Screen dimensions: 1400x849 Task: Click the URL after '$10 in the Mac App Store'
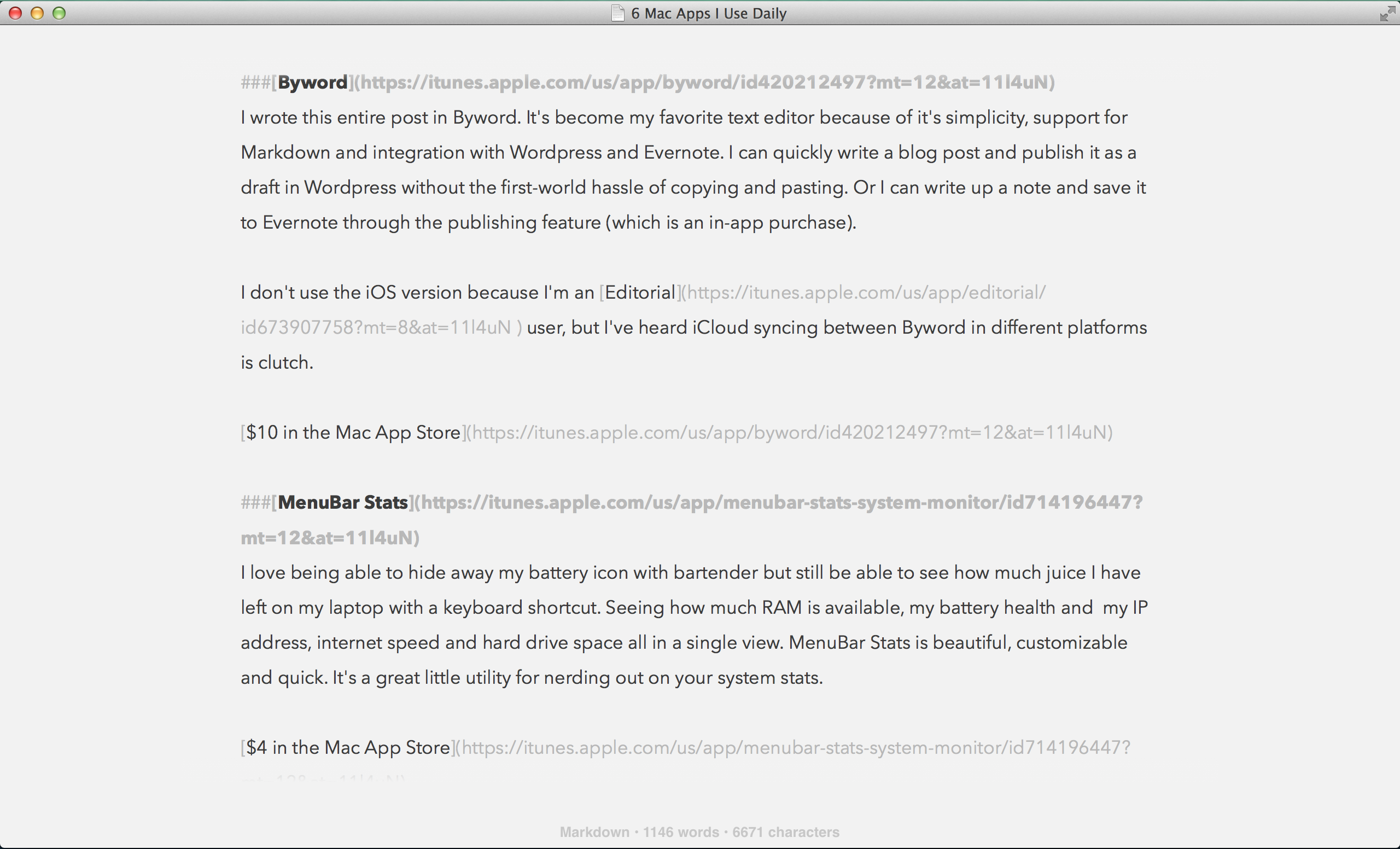click(790, 433)
